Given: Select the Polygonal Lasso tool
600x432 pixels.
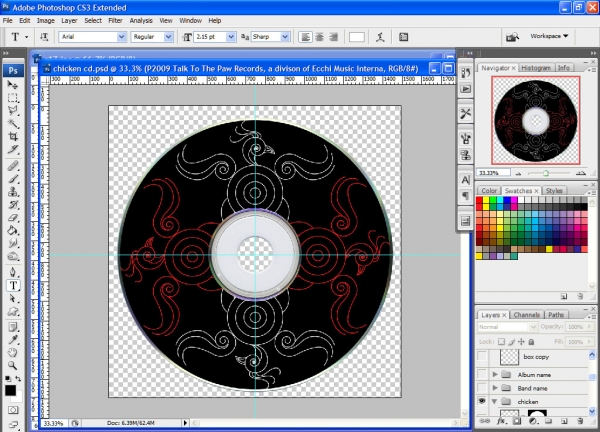Looking at the screenshot, I should pos(13,110).
